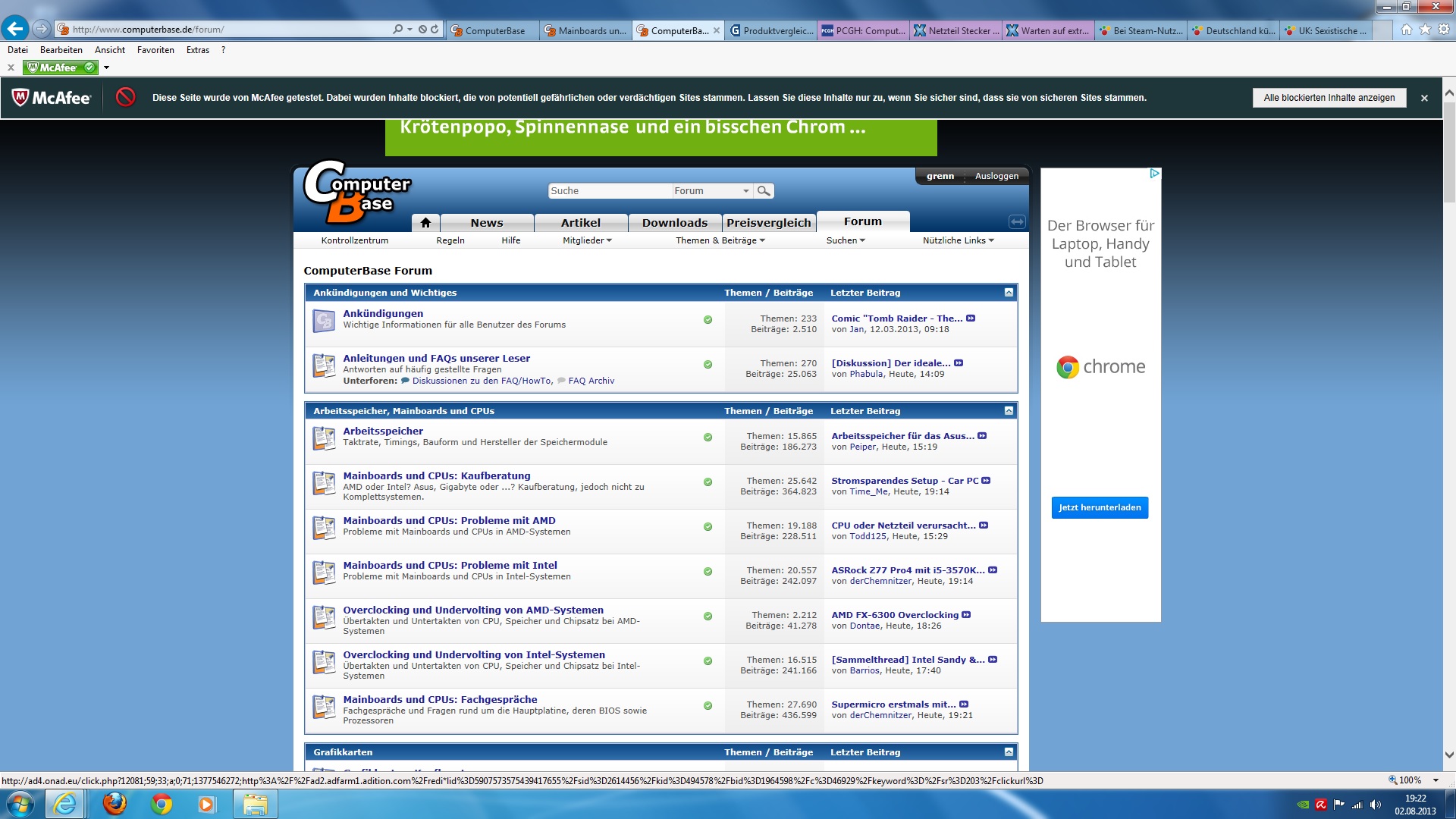1456x819 pixels.
Task: Click Alle blockierten Inhalte anzeigen button
Action: click(1329, 98)
